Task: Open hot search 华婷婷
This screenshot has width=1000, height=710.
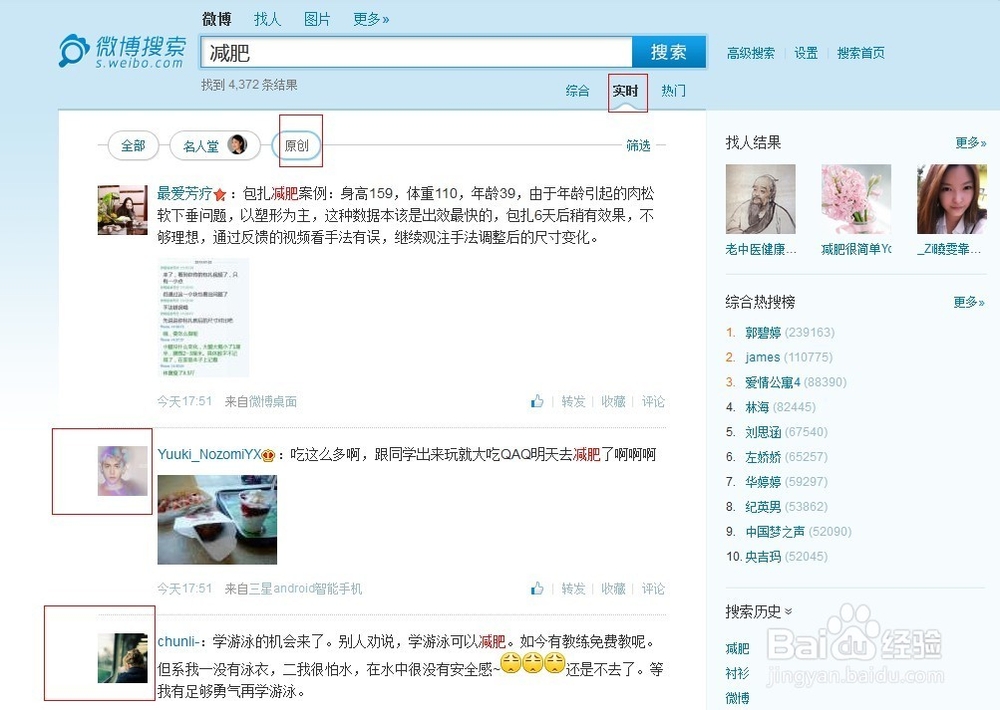Action: pos(763,482)
